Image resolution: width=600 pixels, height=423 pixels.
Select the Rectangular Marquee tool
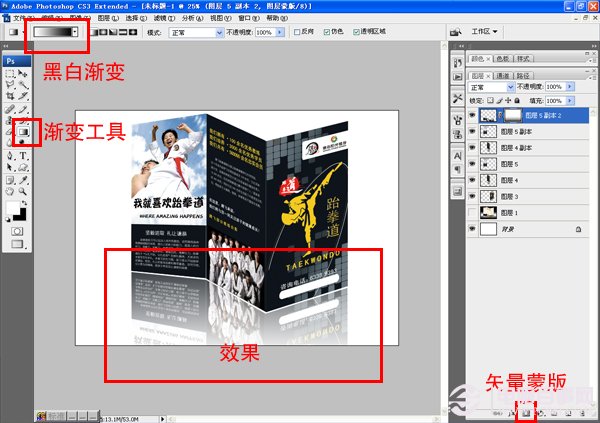point(10,73)
